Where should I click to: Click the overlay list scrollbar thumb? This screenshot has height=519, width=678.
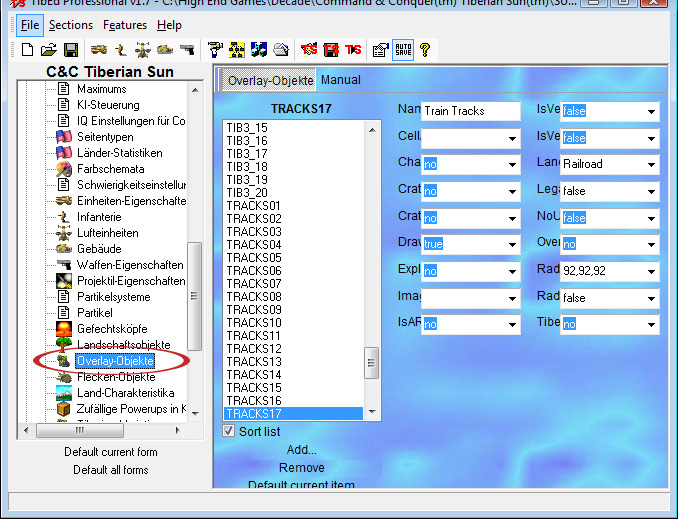coord(371,363)
